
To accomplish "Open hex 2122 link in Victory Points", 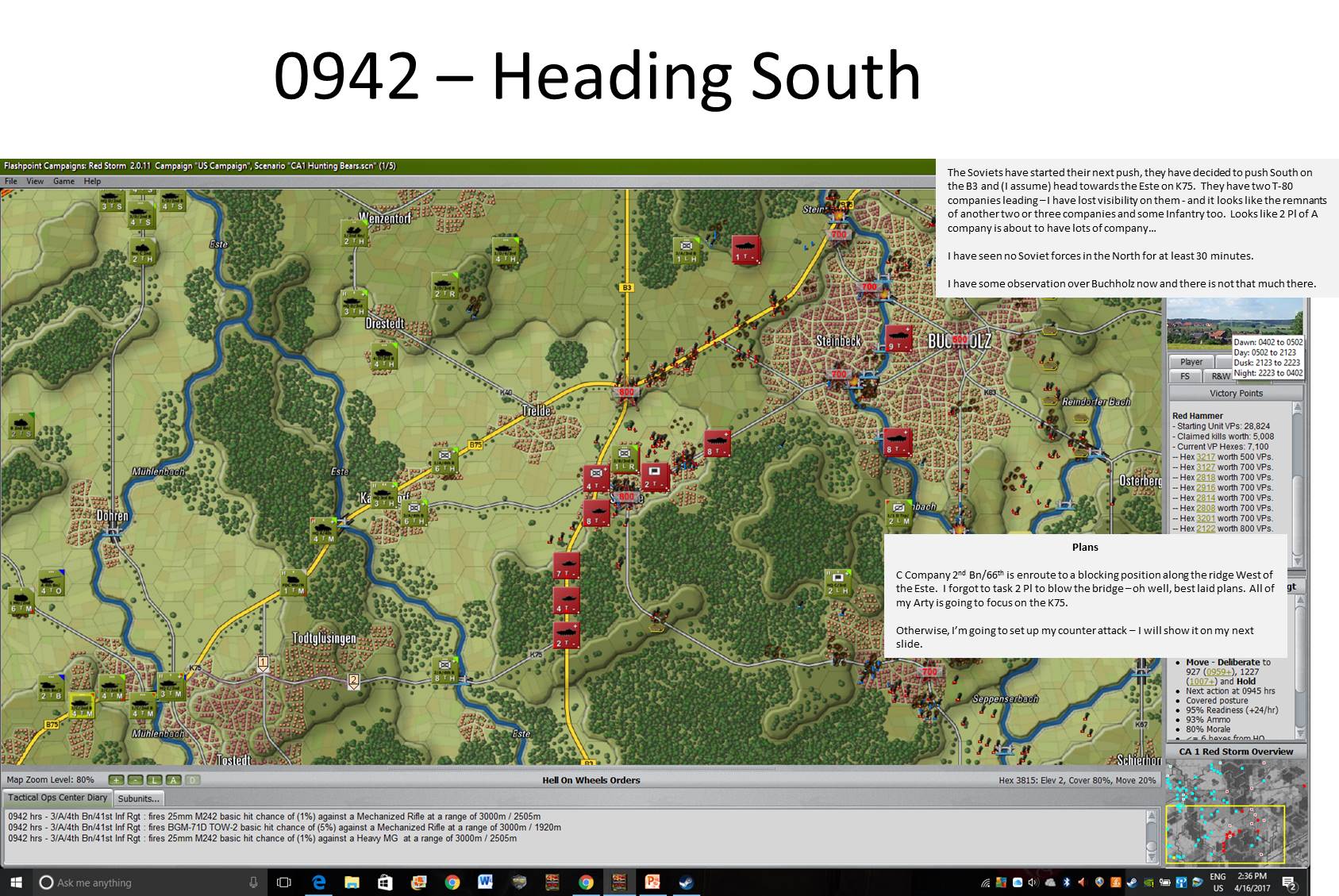I will click(x=1205, y=529).
